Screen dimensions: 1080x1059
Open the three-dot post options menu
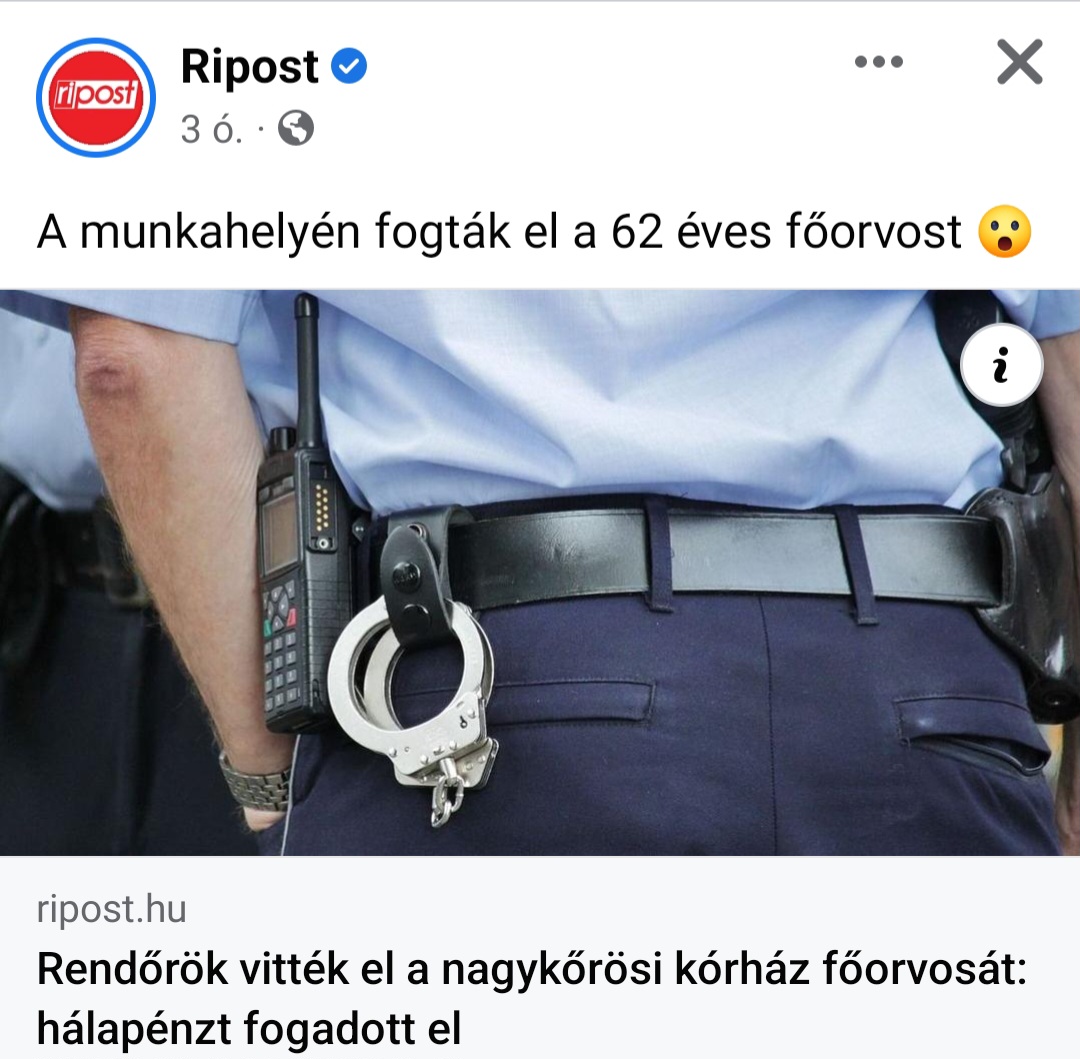coord(878,62)
